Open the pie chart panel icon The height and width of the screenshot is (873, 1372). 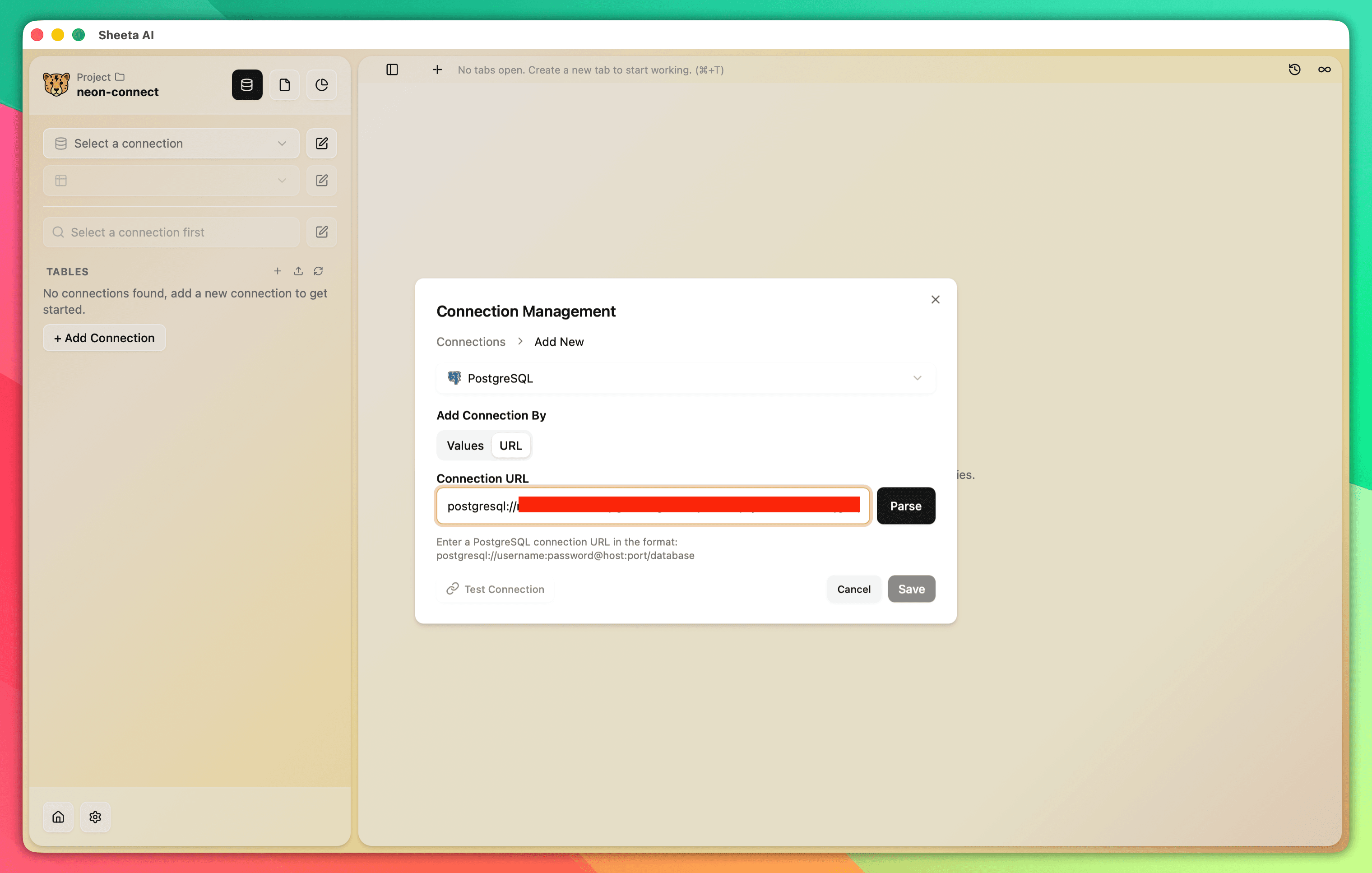[321, 84]
